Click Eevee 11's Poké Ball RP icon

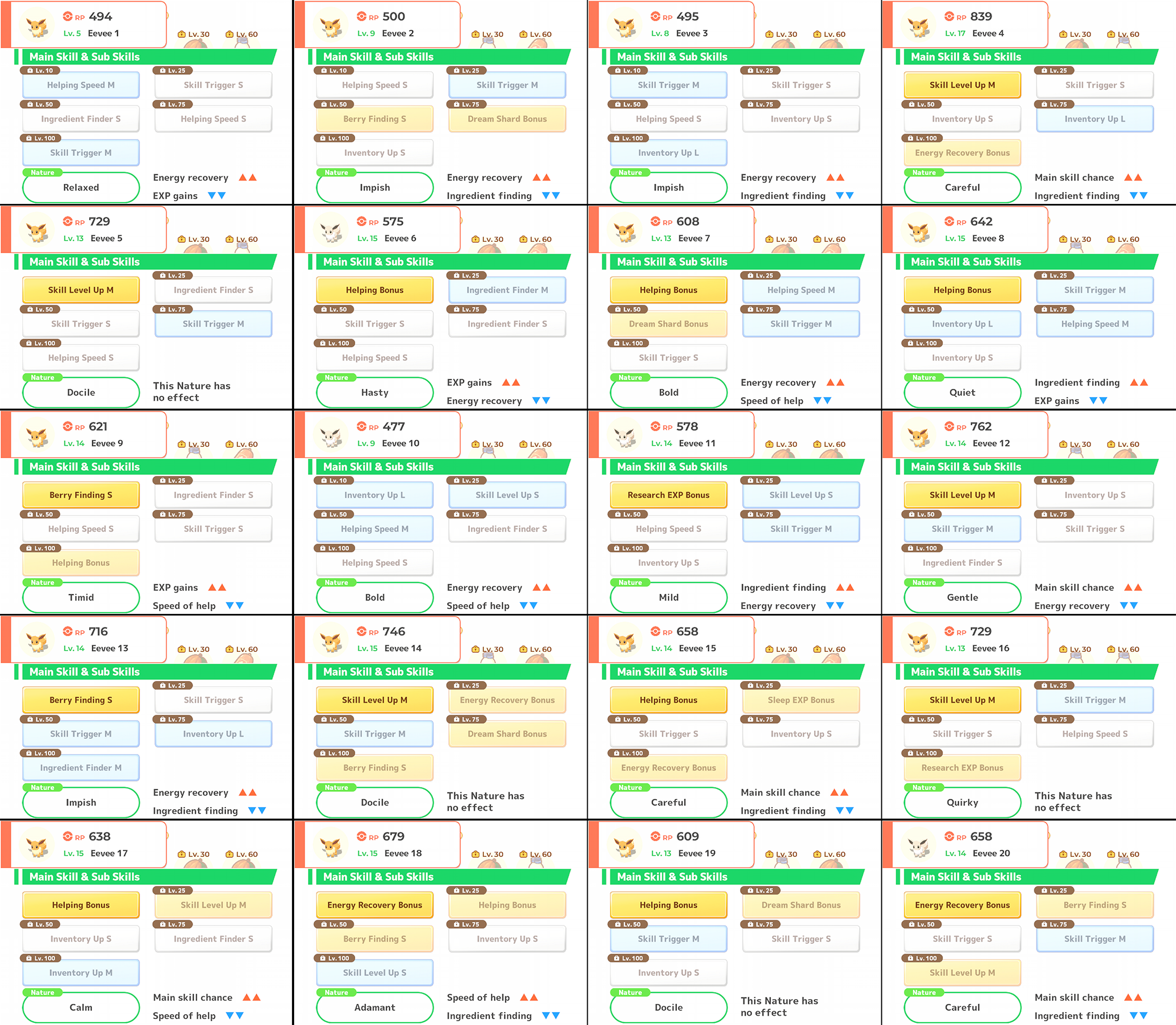click(655, 427)
